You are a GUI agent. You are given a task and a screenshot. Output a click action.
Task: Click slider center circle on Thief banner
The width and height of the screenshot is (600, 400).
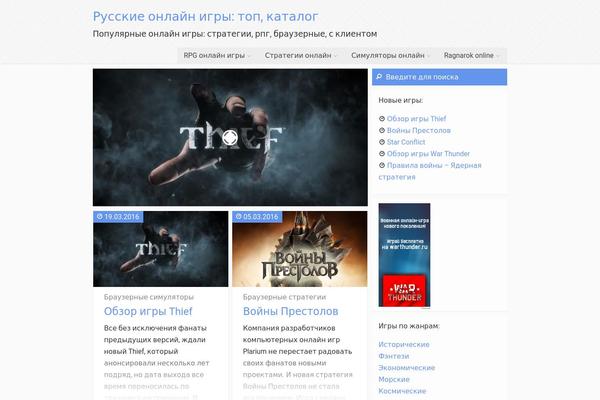pos(230,138)
